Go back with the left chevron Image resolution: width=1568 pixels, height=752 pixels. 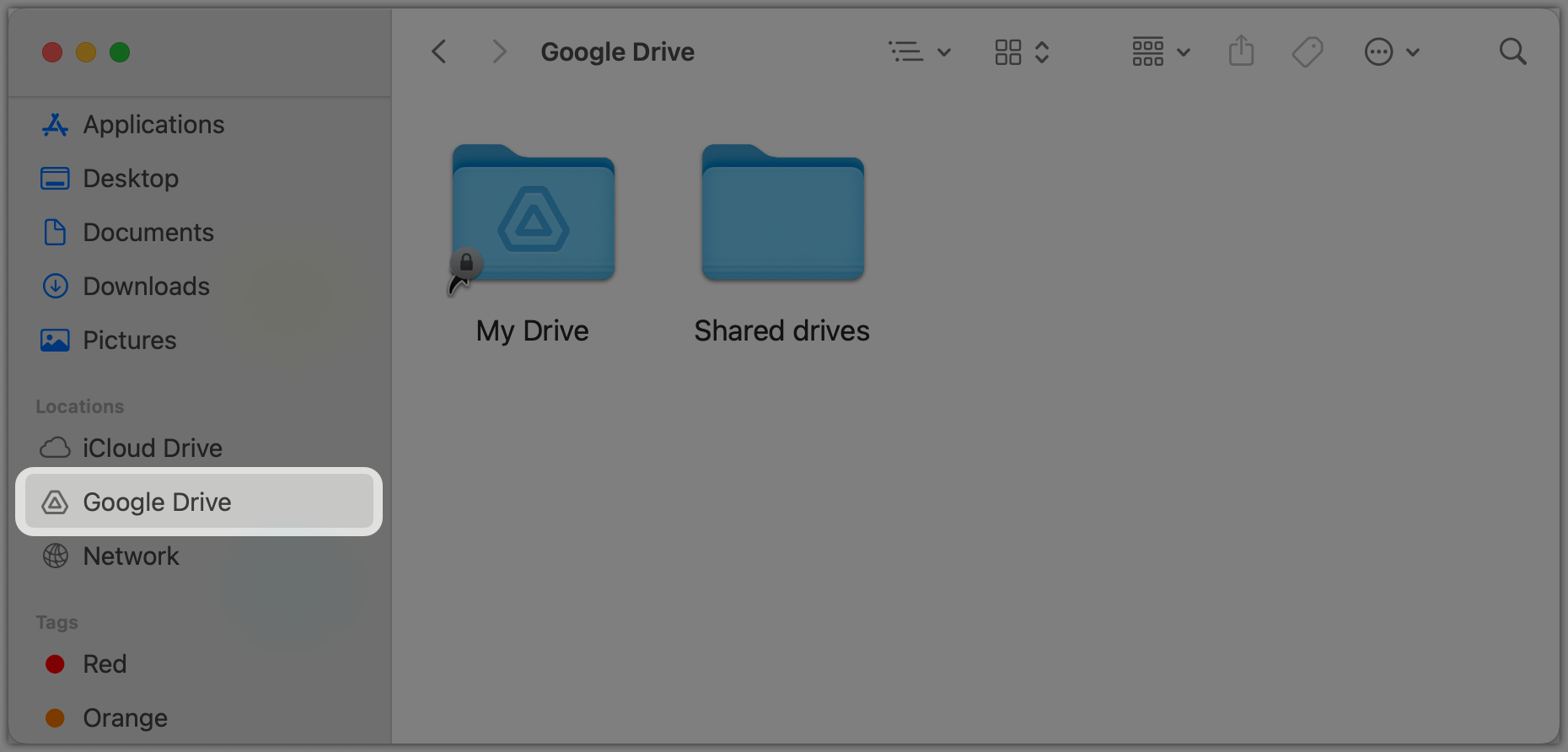[438, 52]
